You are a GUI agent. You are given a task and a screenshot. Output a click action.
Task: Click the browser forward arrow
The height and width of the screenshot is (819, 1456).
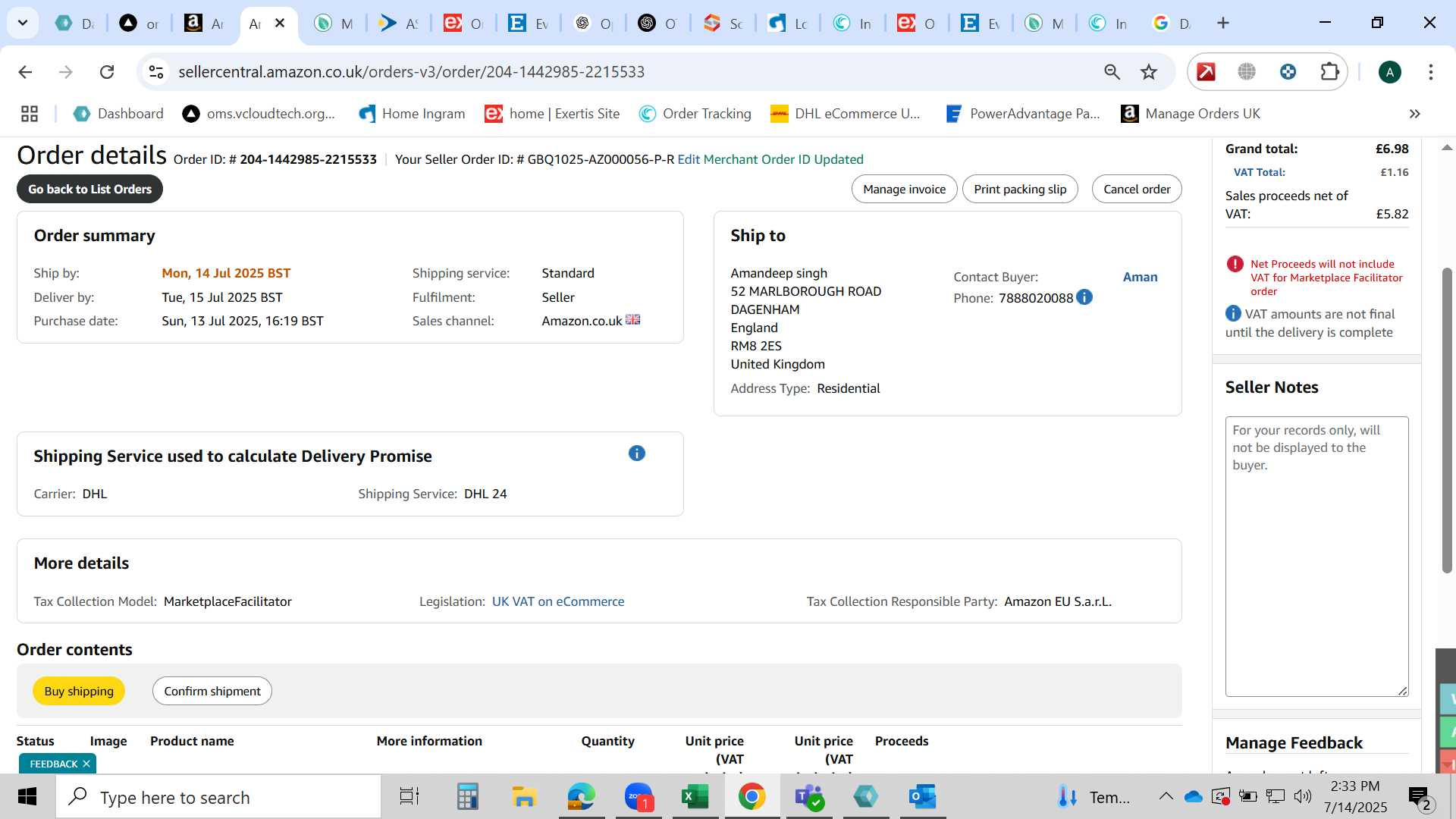tap(66, 72)
